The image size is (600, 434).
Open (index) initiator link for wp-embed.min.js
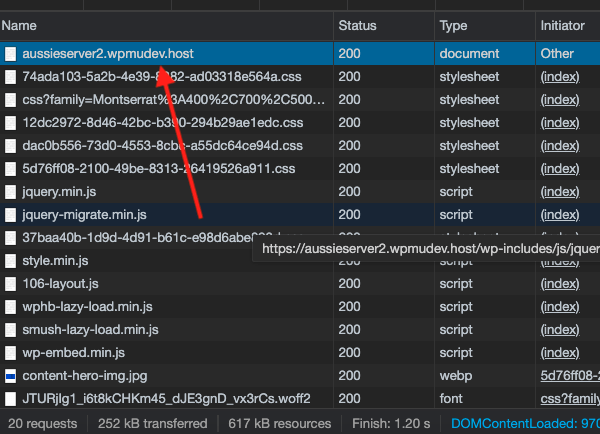[560, 352]
